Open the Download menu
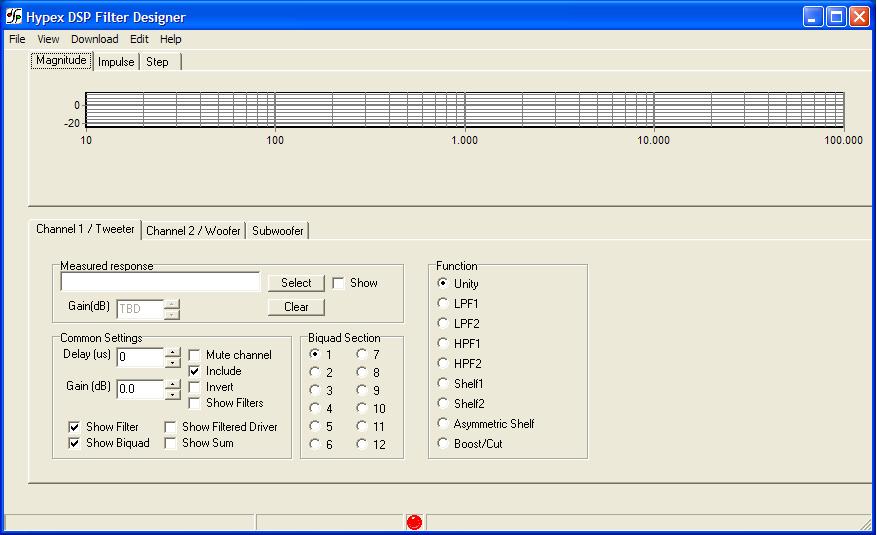 [95, 39]
